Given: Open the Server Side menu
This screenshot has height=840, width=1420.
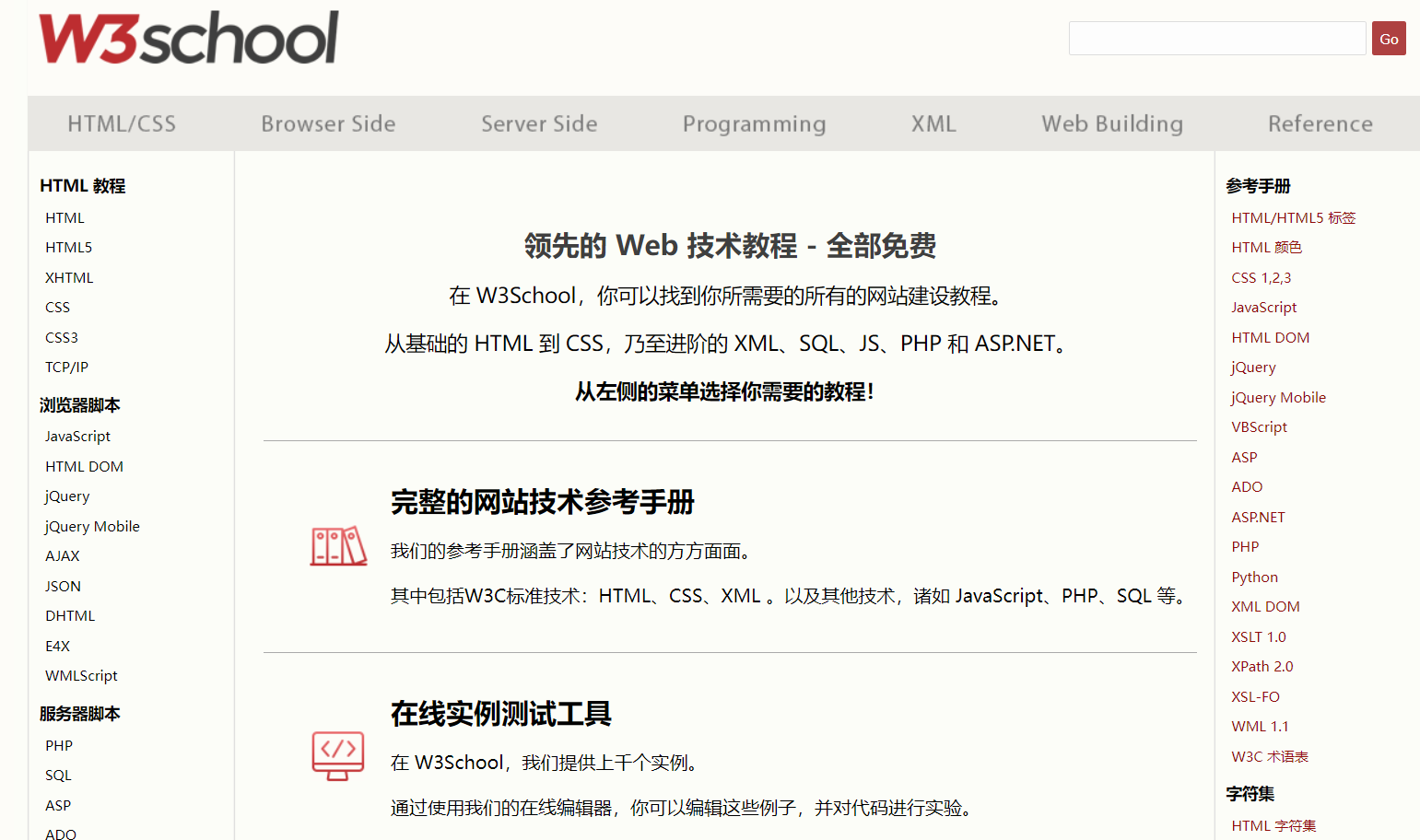Looking at the screenshot, I should pyautogui.click(x=539, y=123).
